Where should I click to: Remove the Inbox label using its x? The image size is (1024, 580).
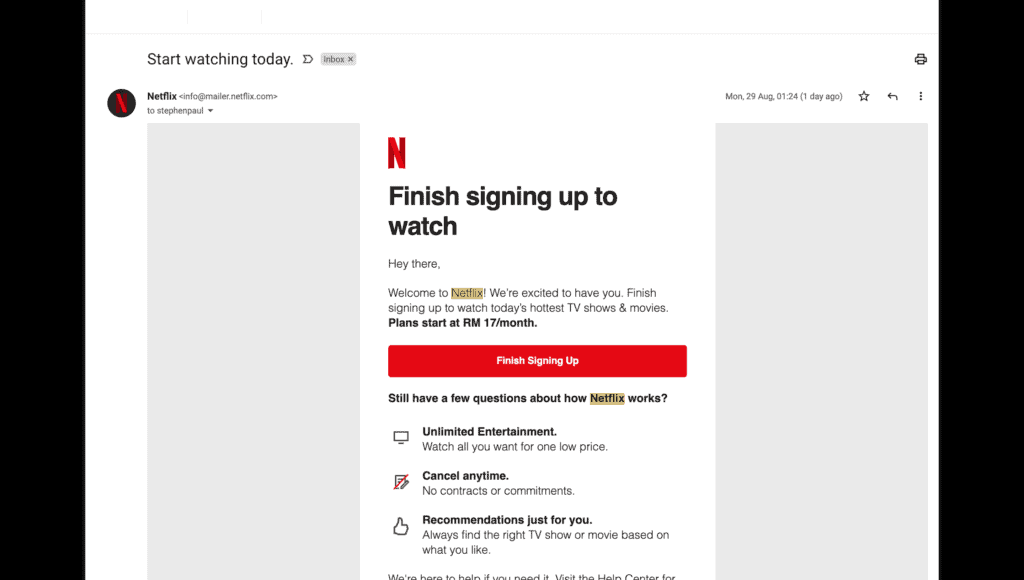(x=350, y=60)
